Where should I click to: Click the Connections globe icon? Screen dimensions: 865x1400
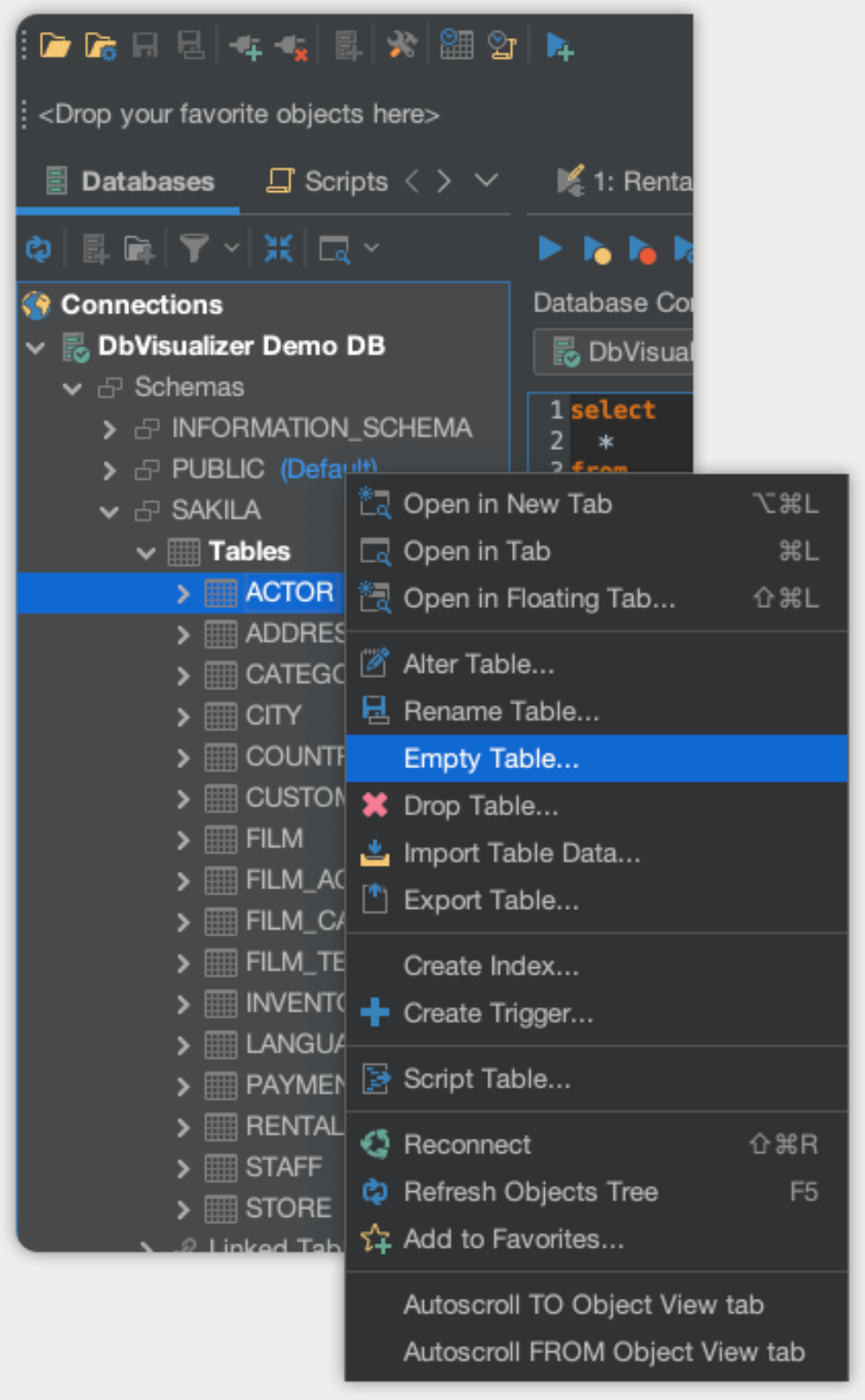(37, 304)
